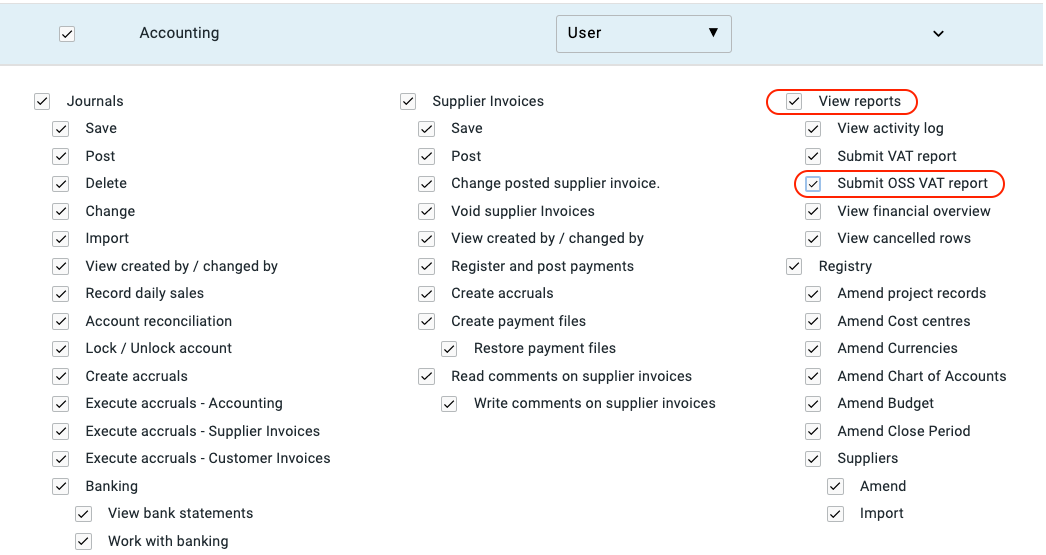1046x555 pixels.
Task: Toggle View bank statements checkbox
Action: click(x=84, y=514)
